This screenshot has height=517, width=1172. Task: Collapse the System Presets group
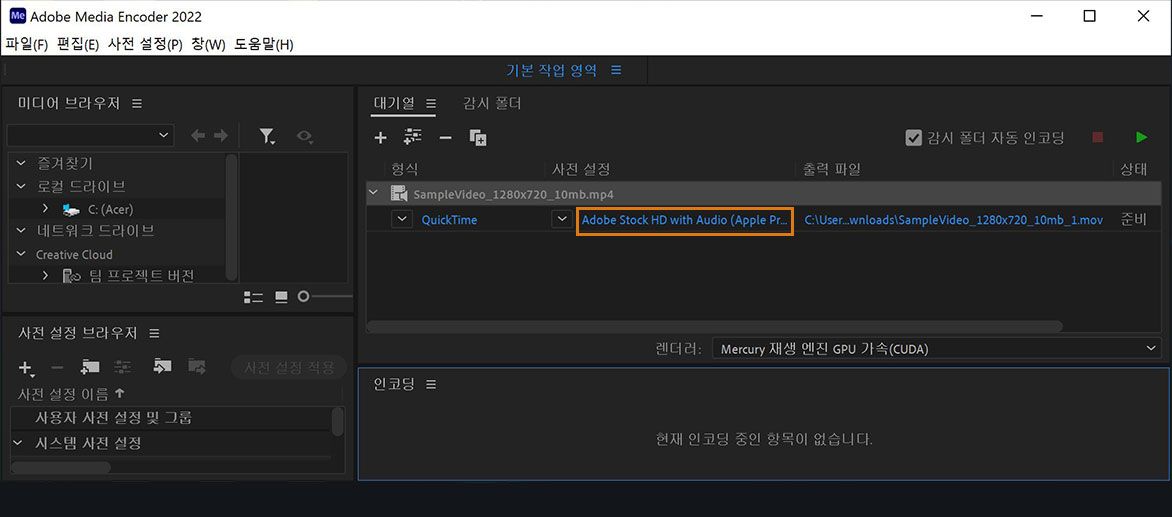pyautogui.click(x=18, y=443)
